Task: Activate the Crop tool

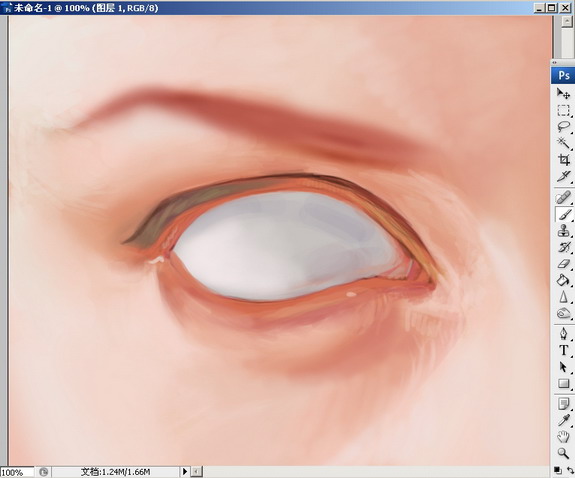Action: pyautogui.click(x=563, y=160)
